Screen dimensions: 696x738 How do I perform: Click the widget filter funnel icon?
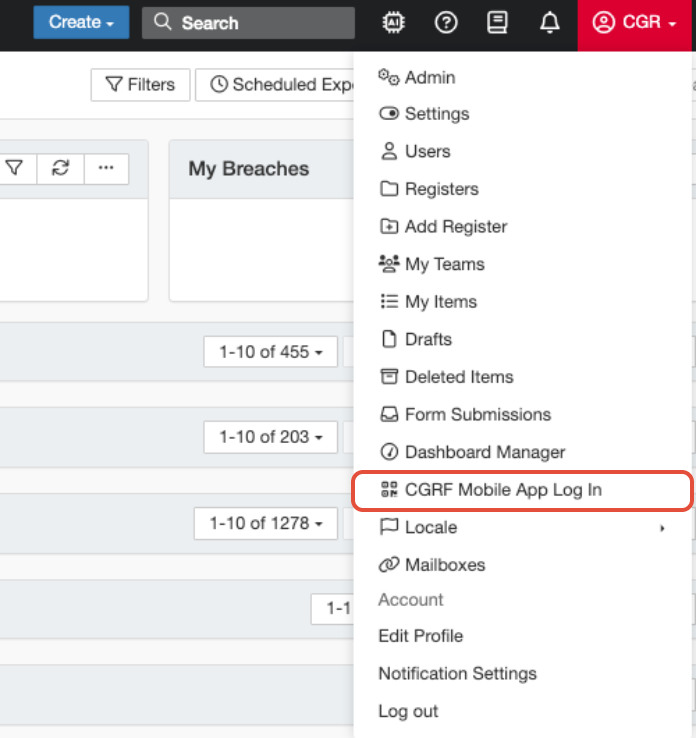point(14,168)
